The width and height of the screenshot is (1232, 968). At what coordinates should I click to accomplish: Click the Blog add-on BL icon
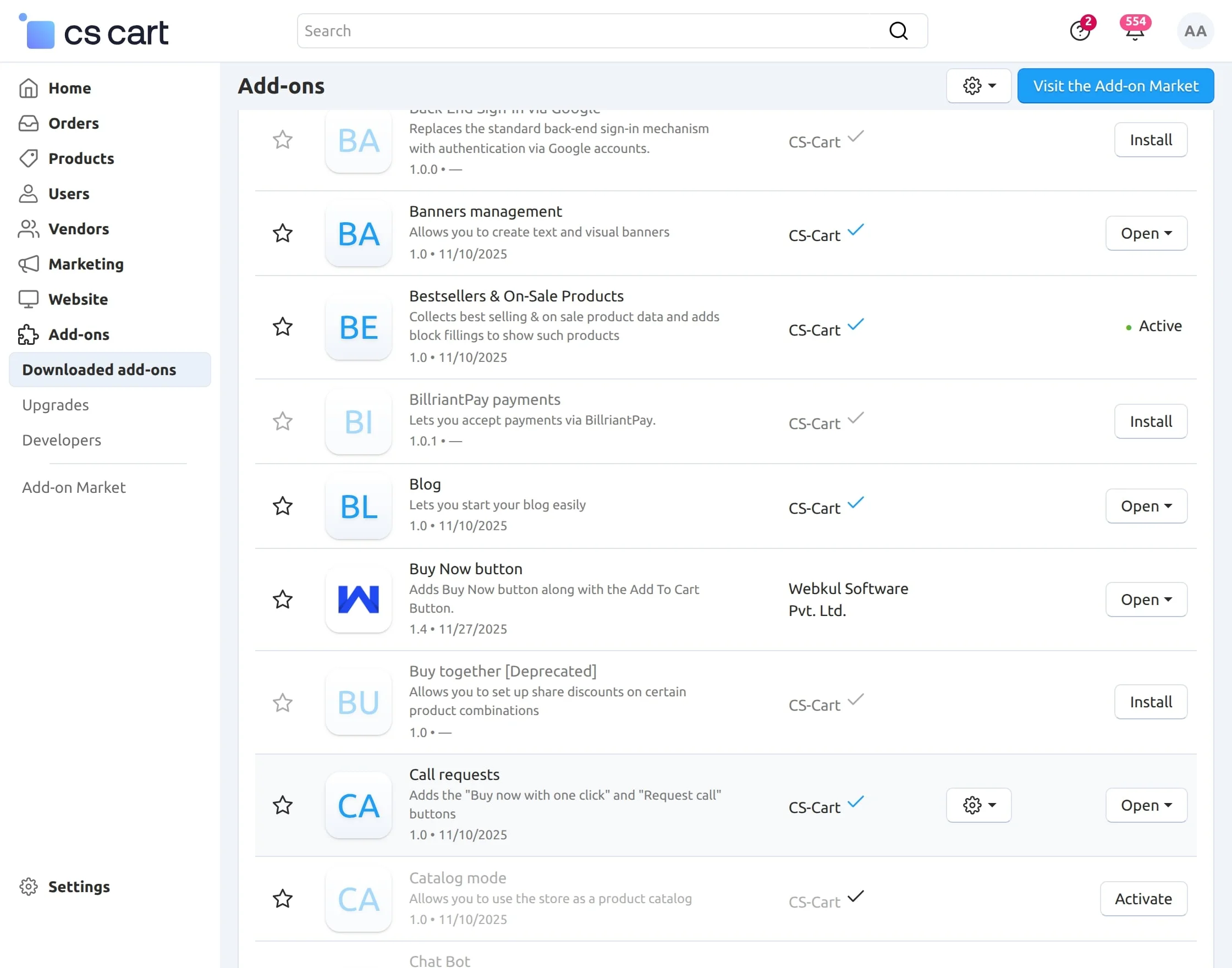pyautogui.click(x=358, y=506)
